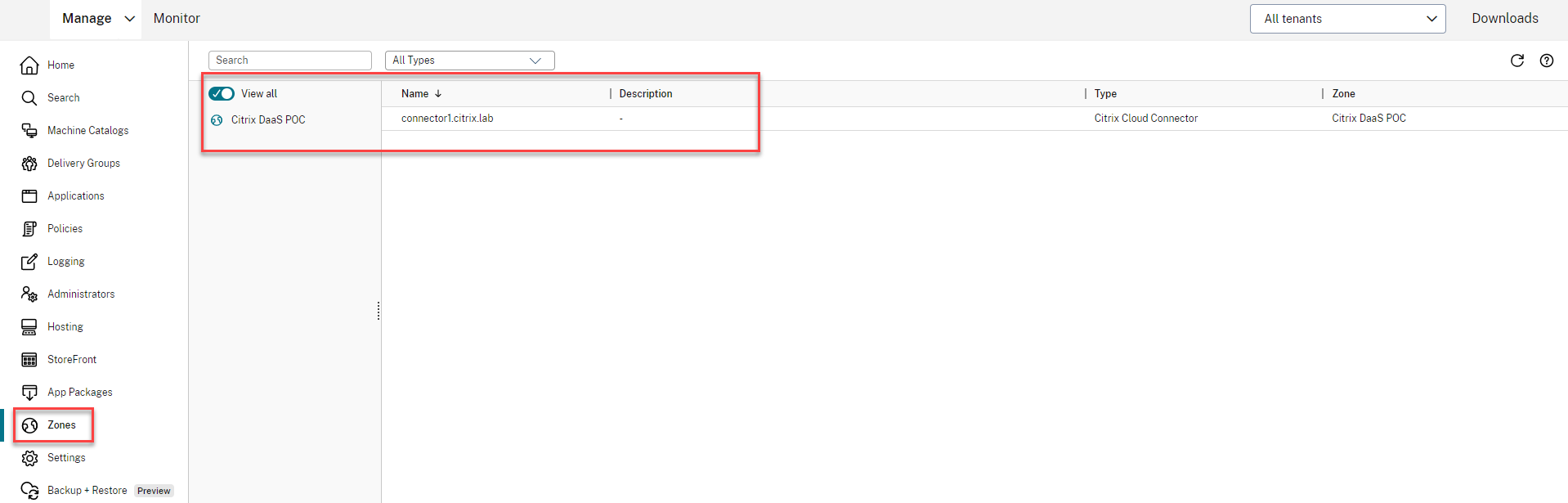Click the Applications window icon
The image size is (1568, 503).
pyautogui.click(x=29, y=196)
